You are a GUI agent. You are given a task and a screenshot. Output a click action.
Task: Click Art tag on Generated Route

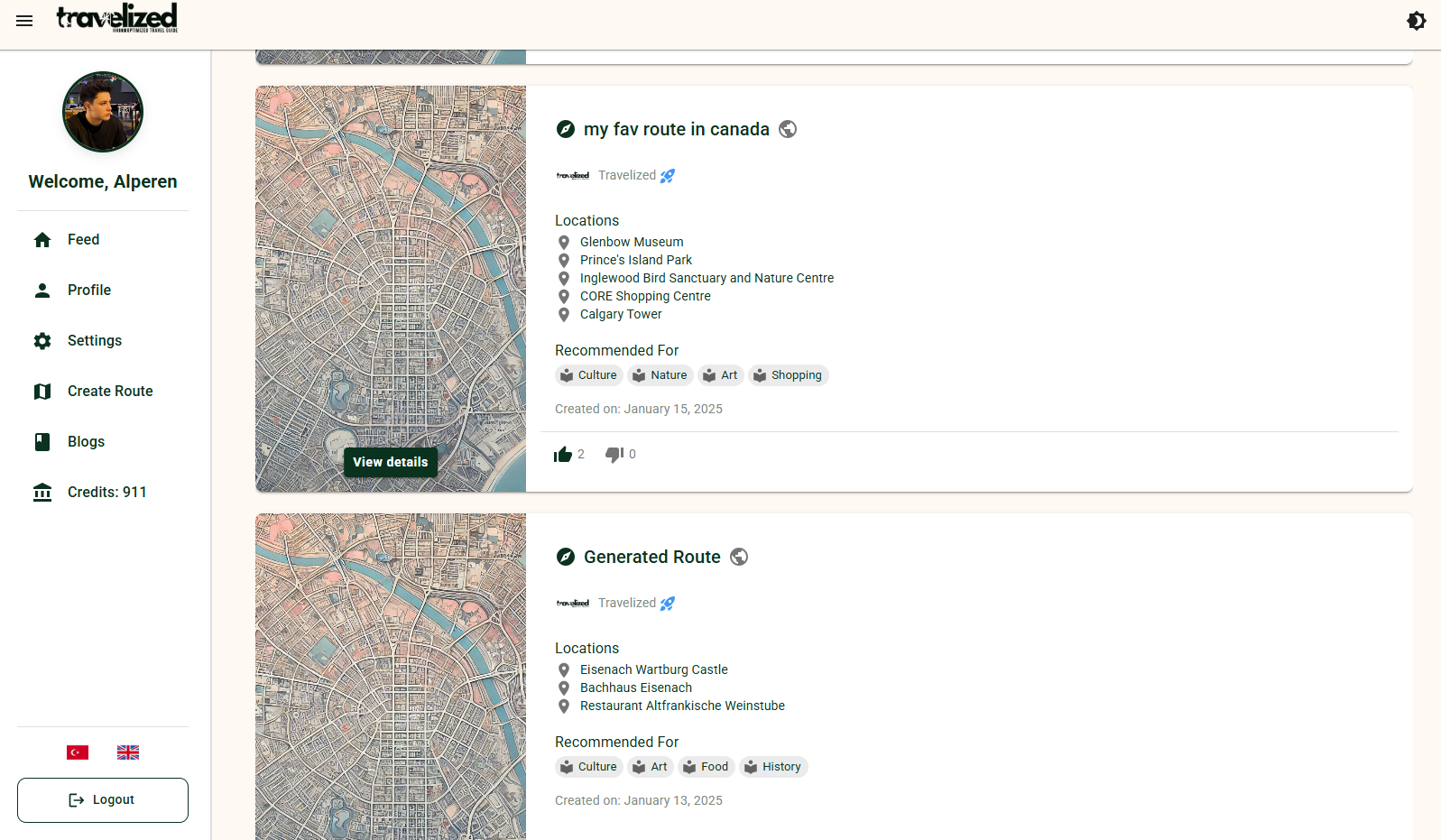coord(651,767)
